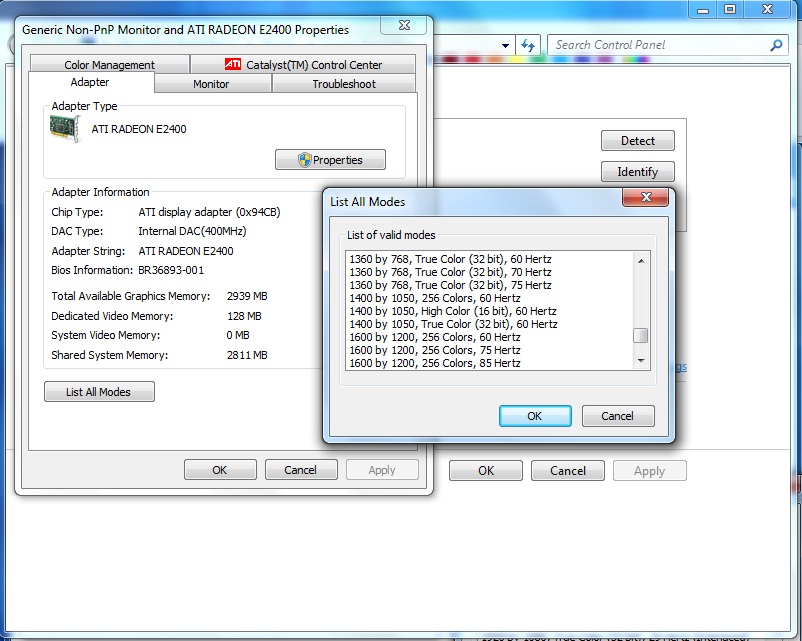
Task: Click OK in the Screen Resolution window
Action: click(486, 471)
